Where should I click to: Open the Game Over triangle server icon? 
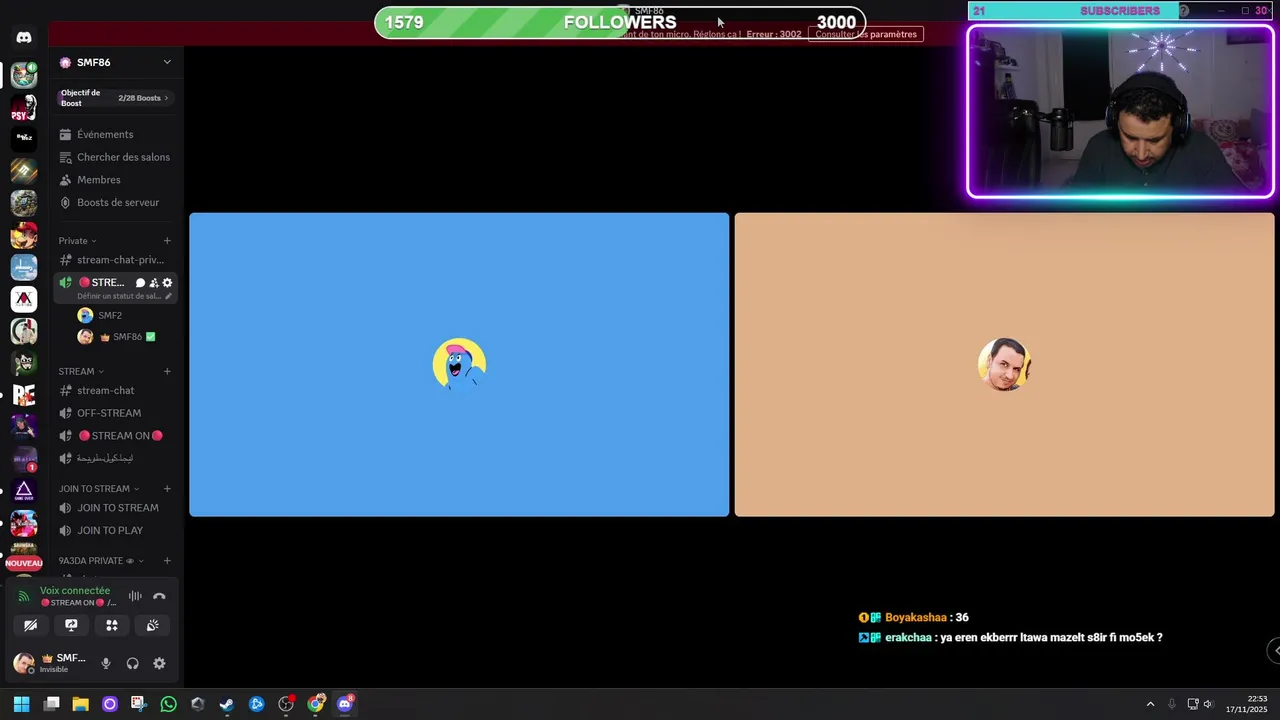tap(24, 491)
